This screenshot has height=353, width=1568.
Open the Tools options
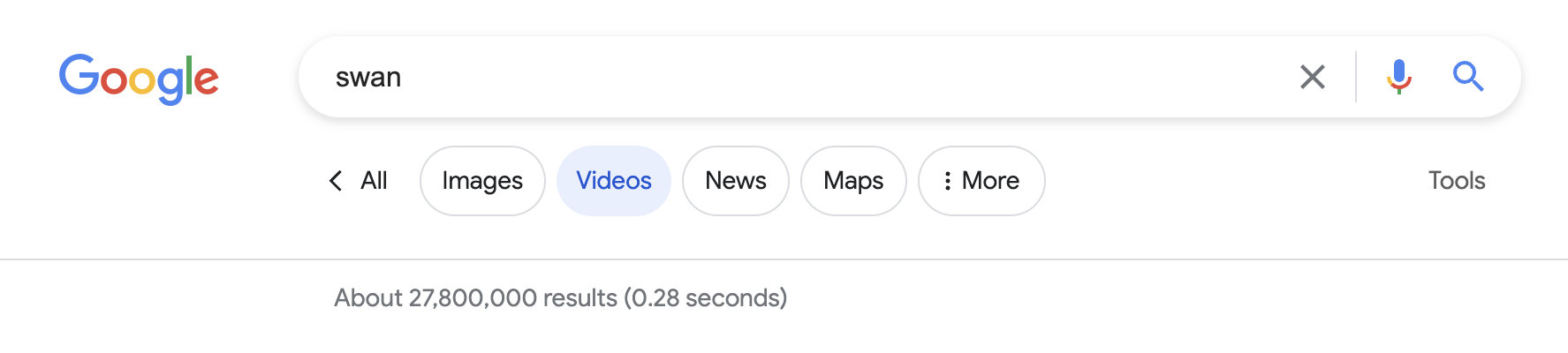pyautogui.click(x=1457, y=181)
